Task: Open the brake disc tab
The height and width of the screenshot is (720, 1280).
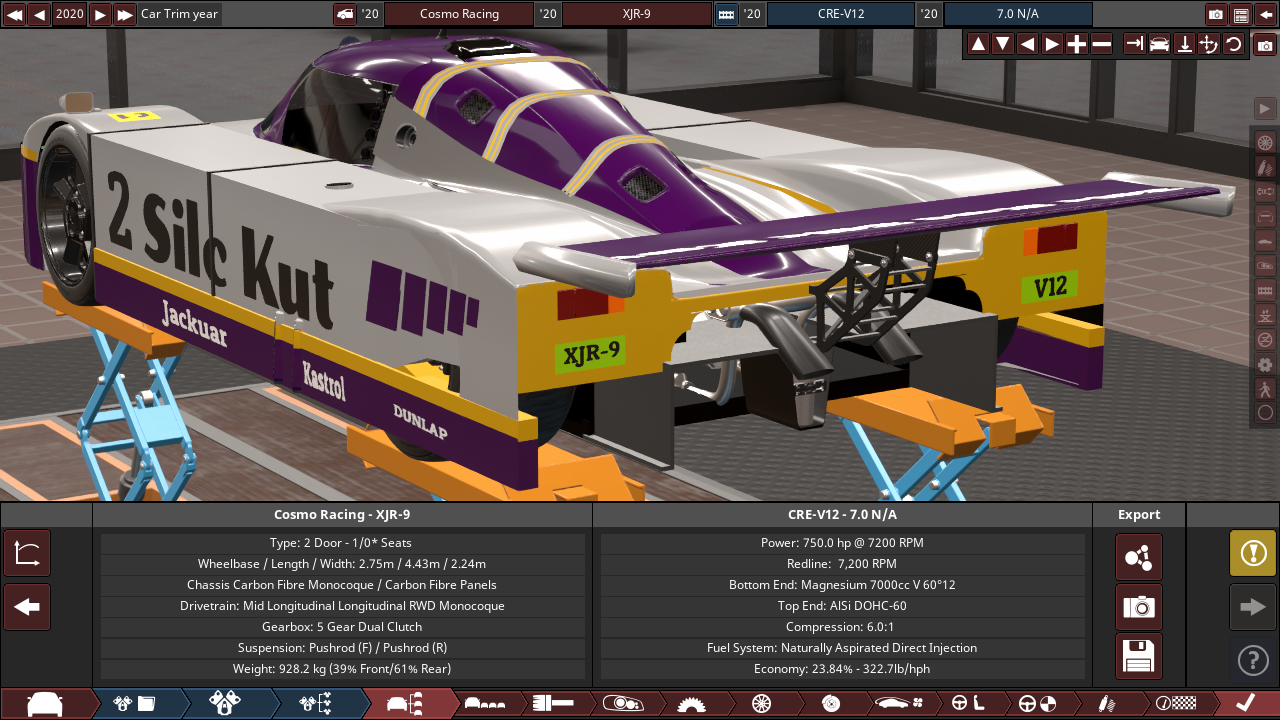Action: [x=830, y=703]
